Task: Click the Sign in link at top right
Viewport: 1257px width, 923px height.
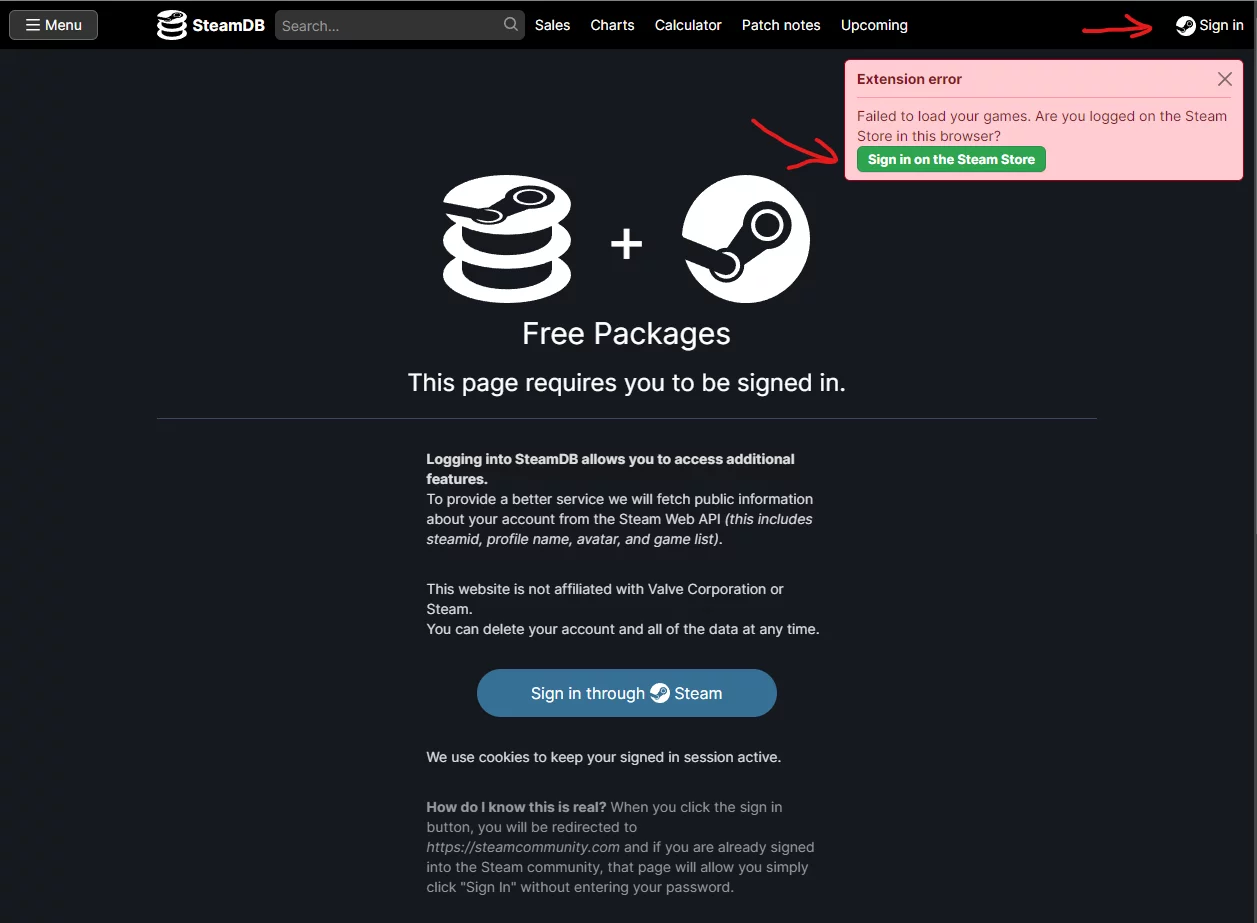Action: tap(1210, 26)
